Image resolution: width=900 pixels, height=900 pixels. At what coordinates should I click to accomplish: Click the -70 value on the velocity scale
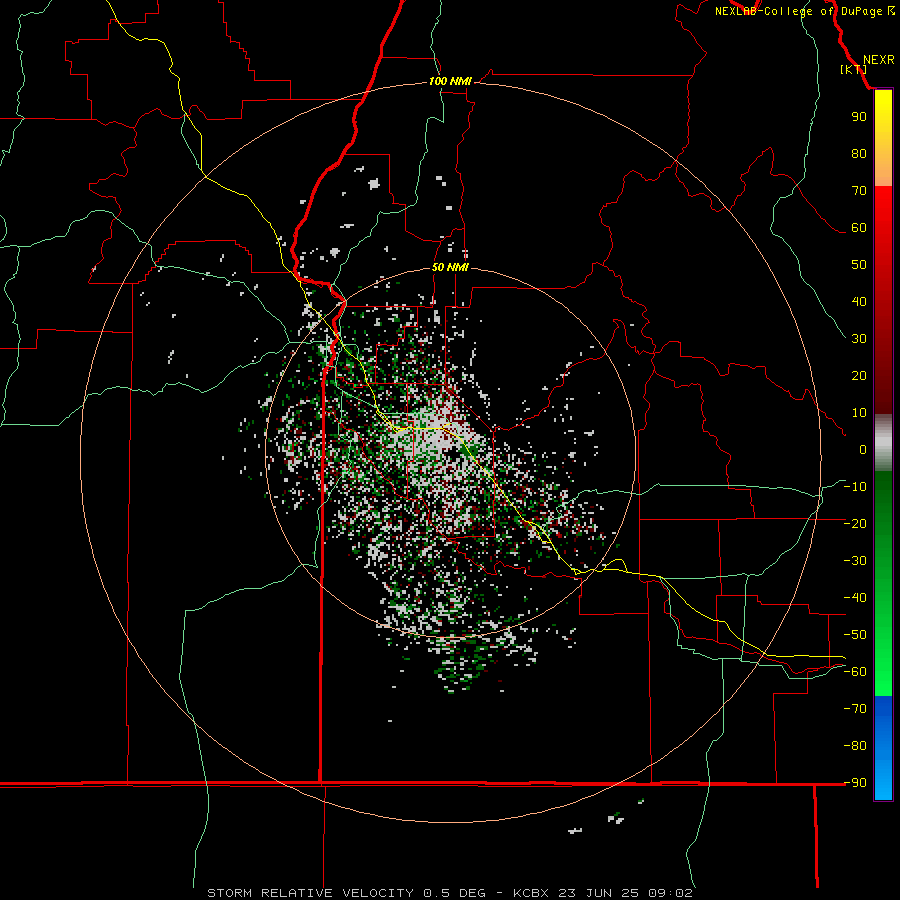point(855,708)
